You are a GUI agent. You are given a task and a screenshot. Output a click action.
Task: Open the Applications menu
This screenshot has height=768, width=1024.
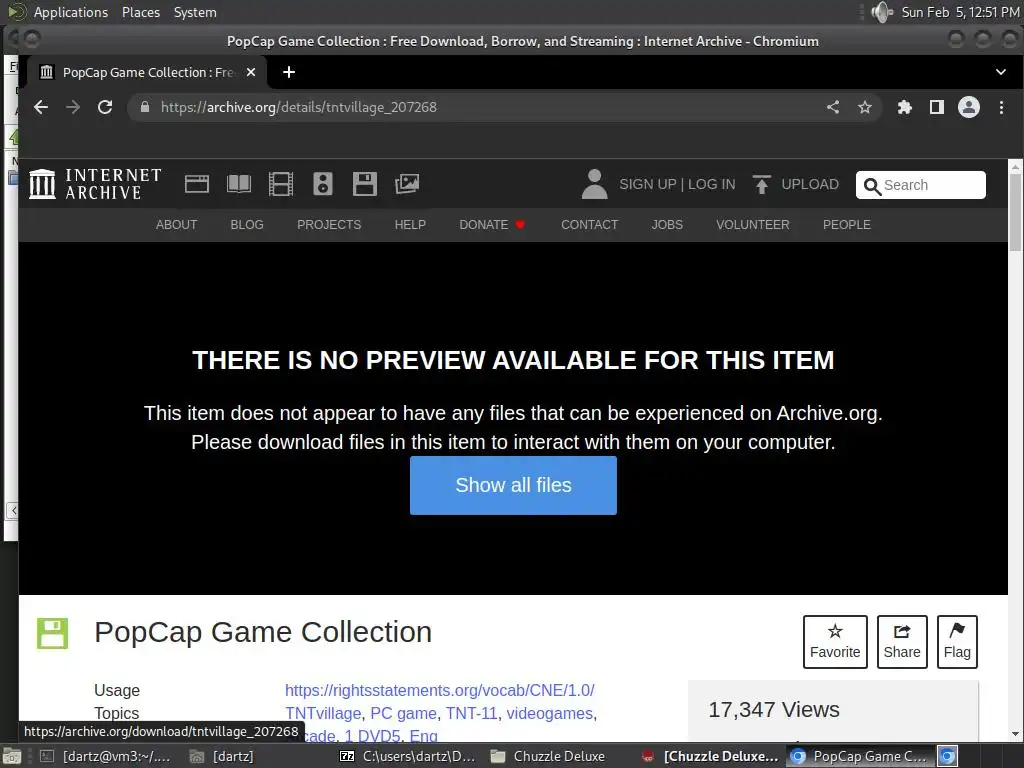tap(71, 12)
